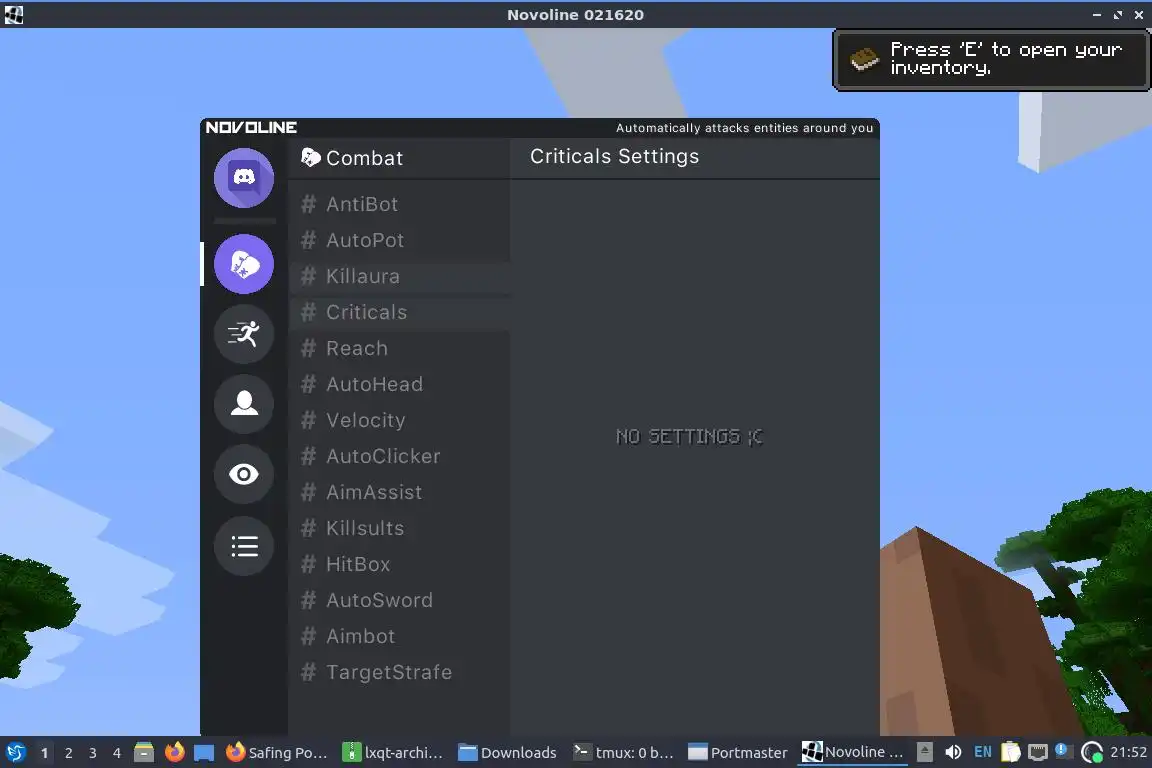
Task: Select the AutoSword module
Action: pos(400,600)
